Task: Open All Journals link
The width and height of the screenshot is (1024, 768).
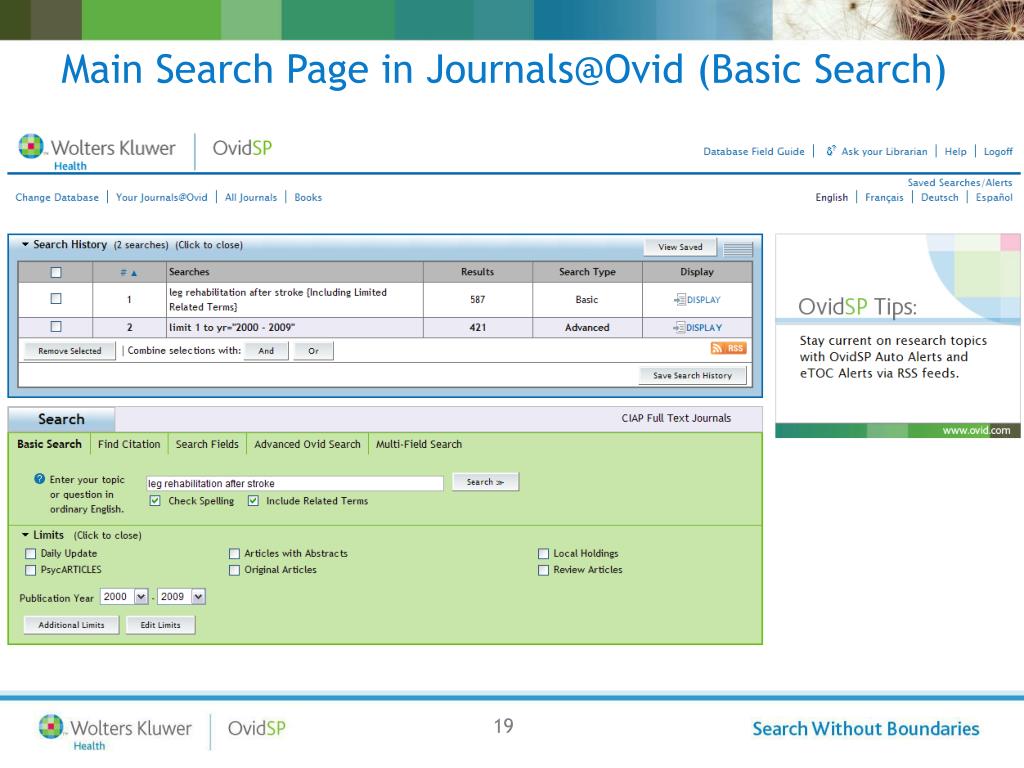Action: click(x=251, y=197)
